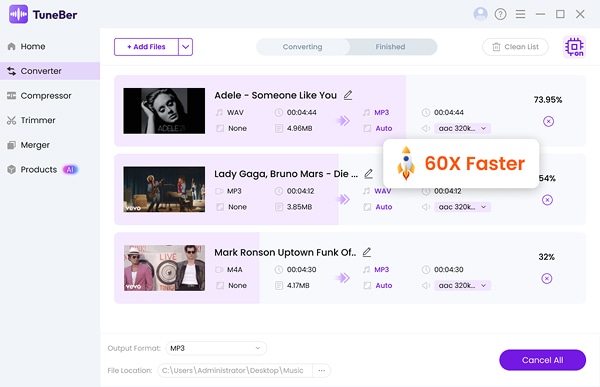600x387 pixels.
Task: Edit title of Lady Gaga, Bruno Mars track
Action: (x=368, y=173)
